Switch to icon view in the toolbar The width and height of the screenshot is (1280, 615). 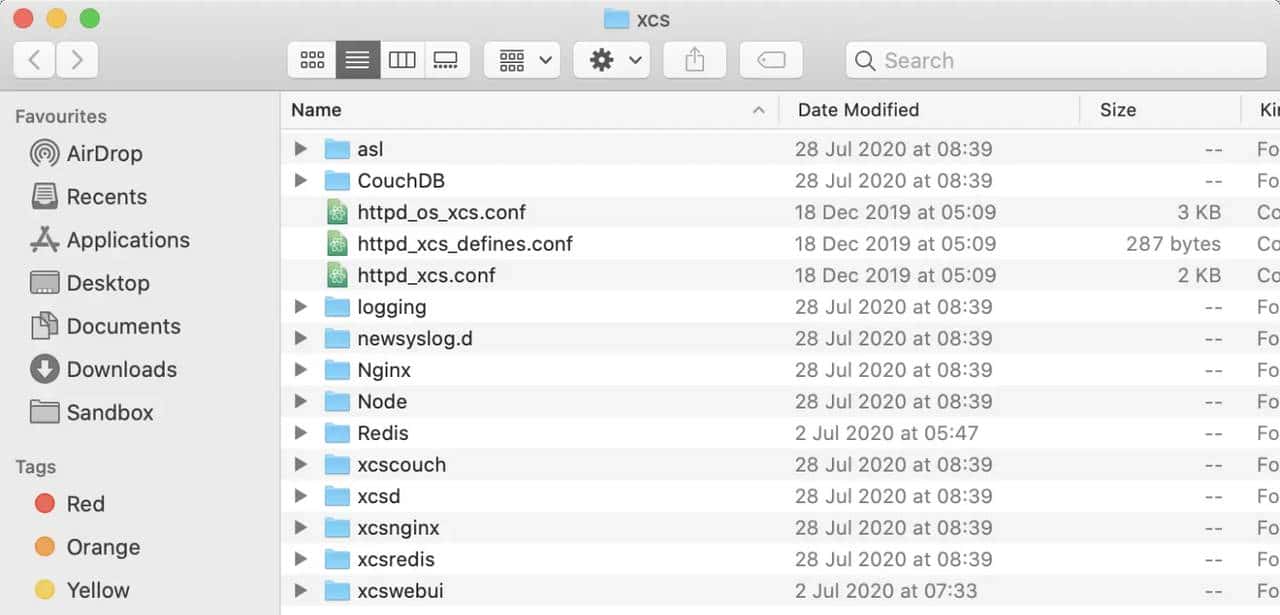coord(312,60)
